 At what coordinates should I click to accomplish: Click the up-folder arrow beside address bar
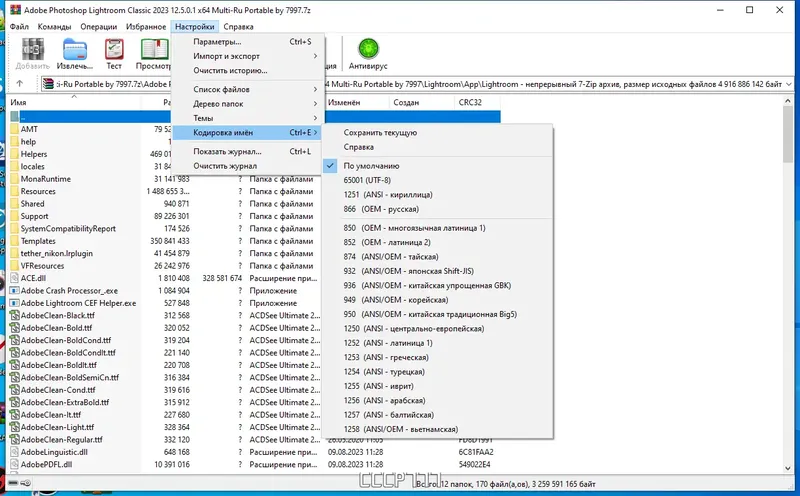(x=19, y=84)
